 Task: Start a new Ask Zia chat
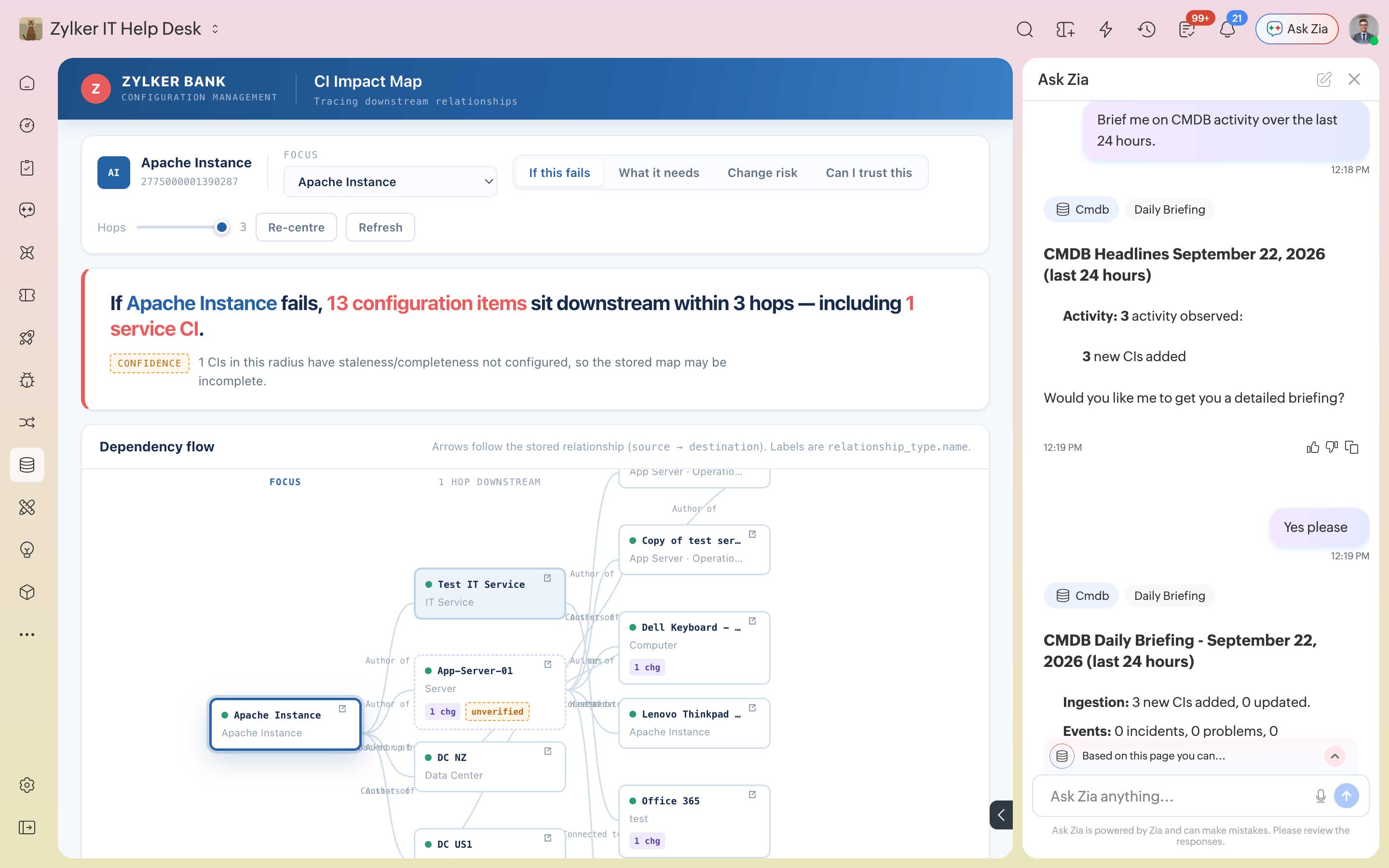1323,79
